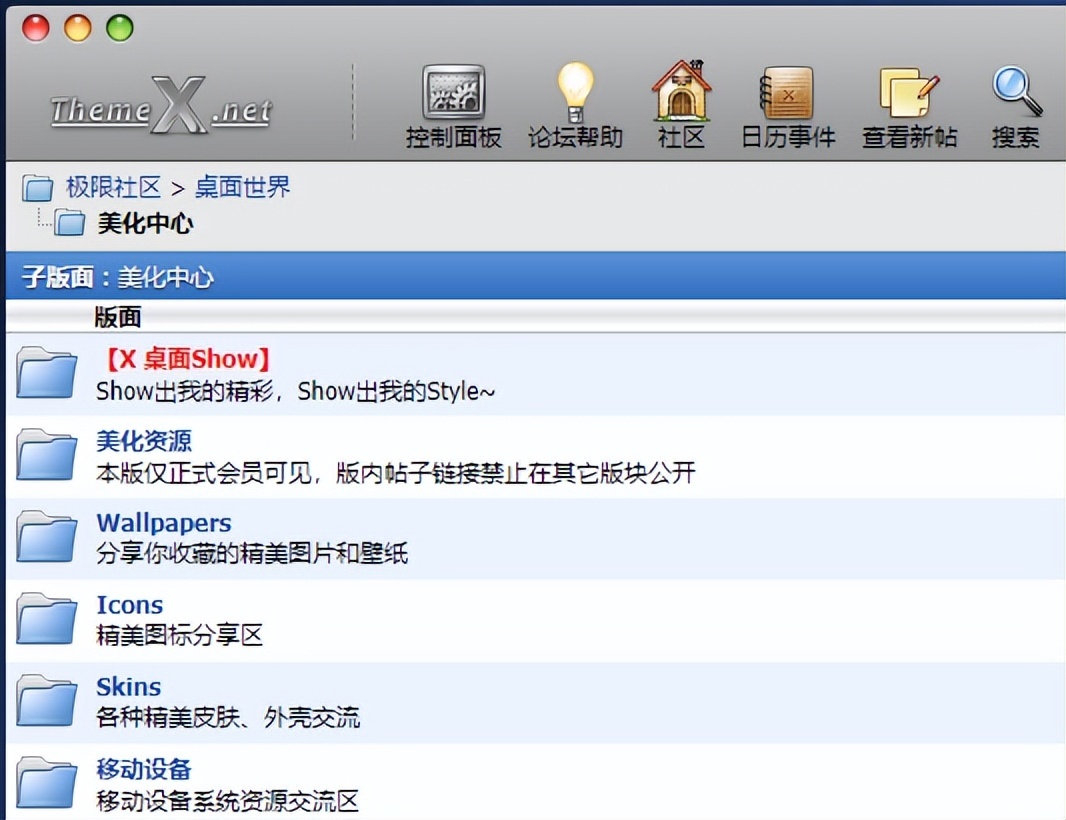The width and height of the screenshot is (1066, 820).
Task: Open the 极限社区 breadcrumb link
Action: (113, 187)
